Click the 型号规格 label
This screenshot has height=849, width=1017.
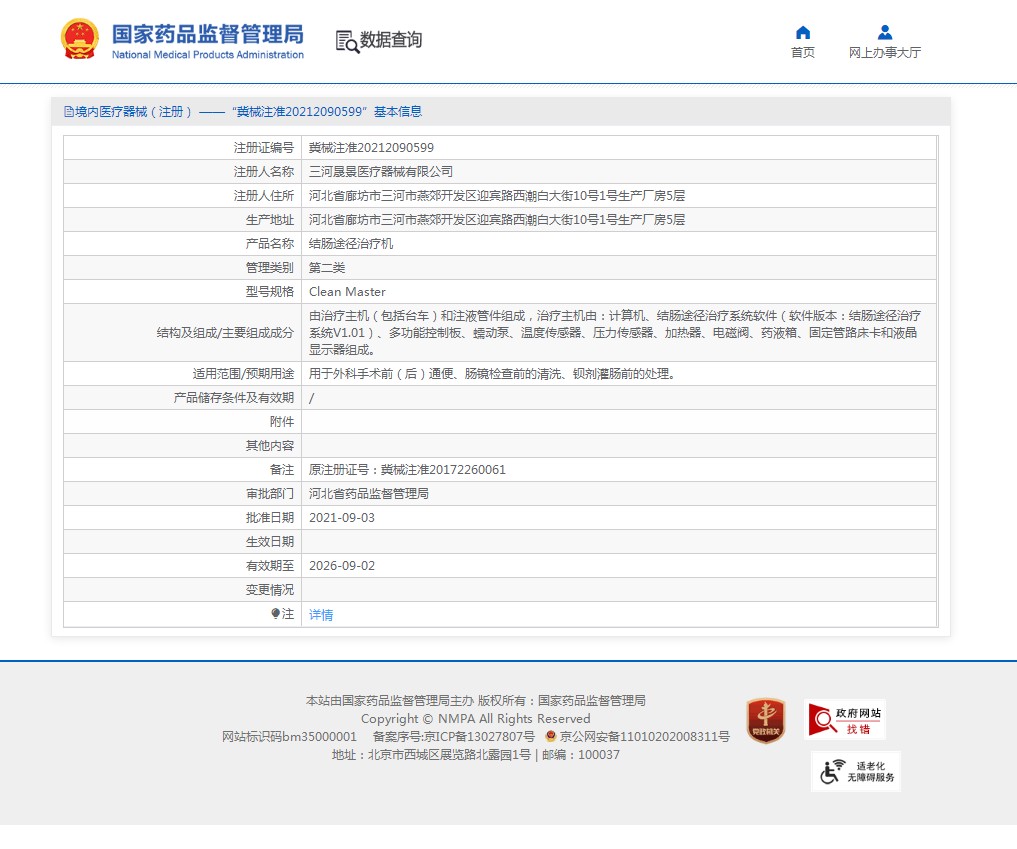pos(269,292)
